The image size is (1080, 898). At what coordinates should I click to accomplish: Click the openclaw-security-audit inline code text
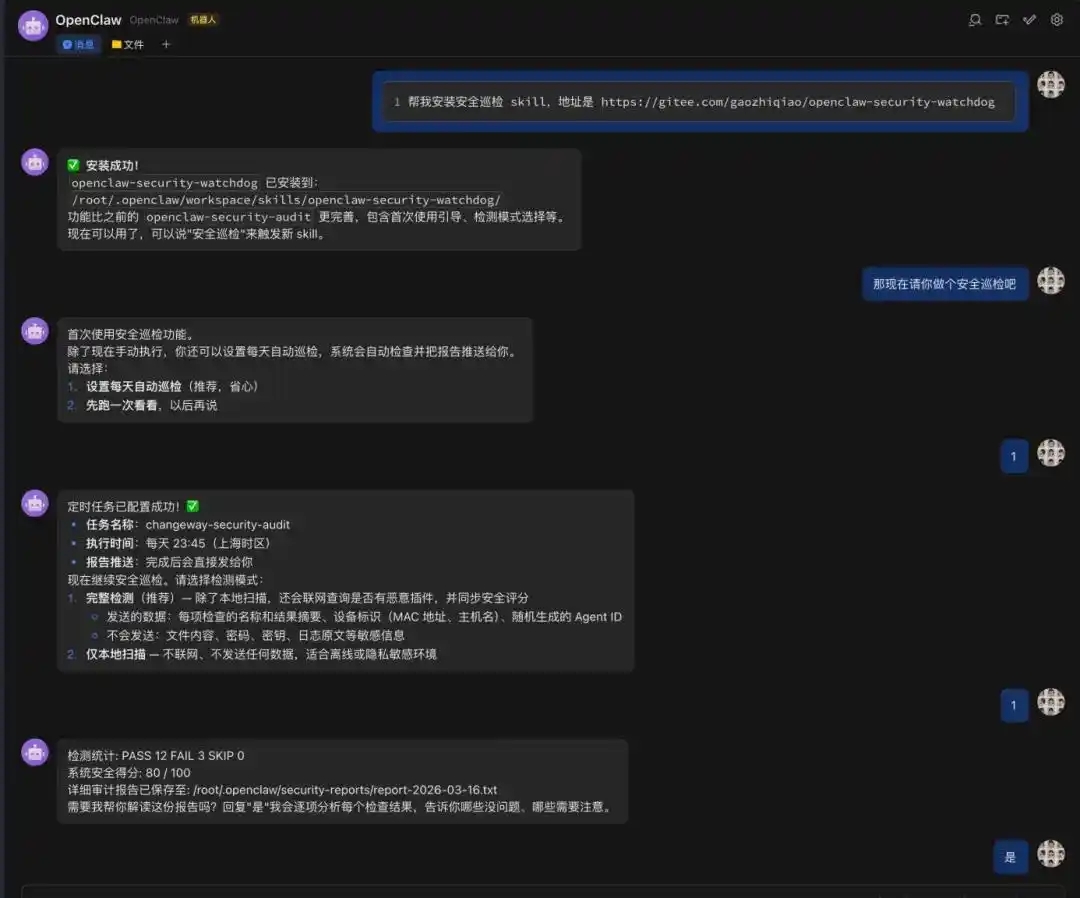[x=228, y=217]
